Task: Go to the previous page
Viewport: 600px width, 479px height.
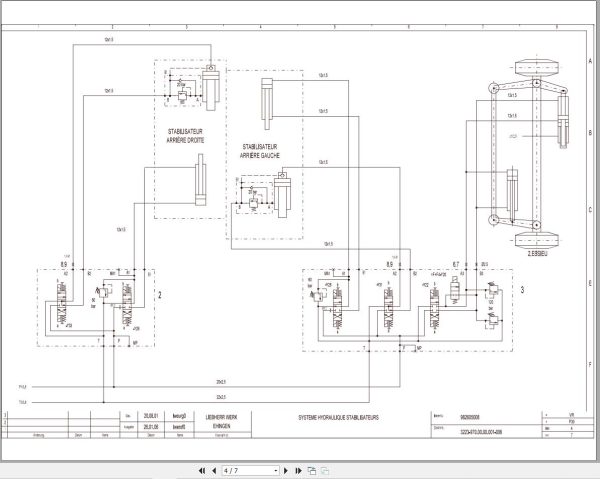Action: click(214, 471)
